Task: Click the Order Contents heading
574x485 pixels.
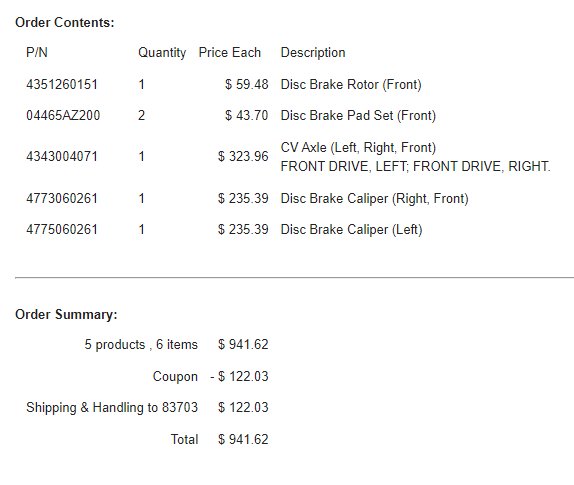Action: point(65,23)
